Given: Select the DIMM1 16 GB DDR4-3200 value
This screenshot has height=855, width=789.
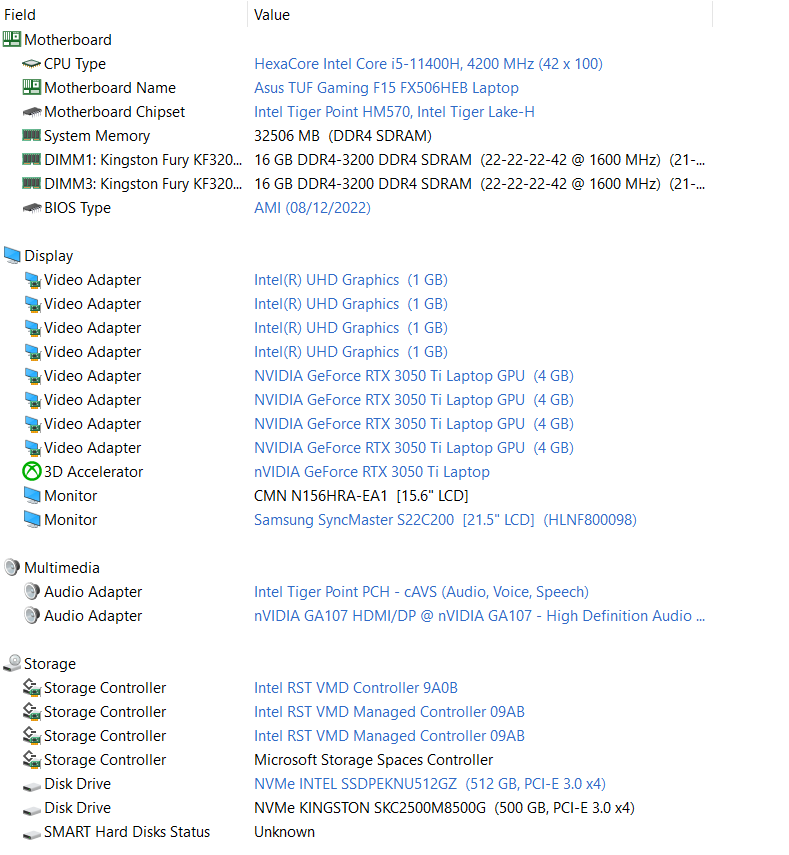Looking at the screenshot, I should (x=480, y=160).
